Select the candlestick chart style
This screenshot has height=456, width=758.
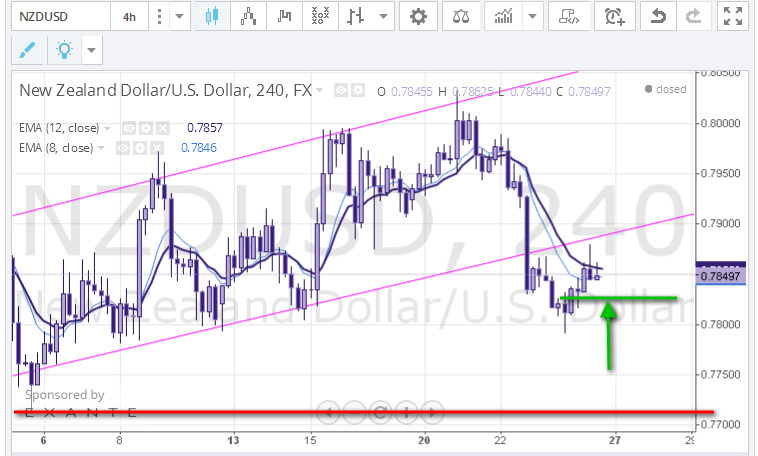[x=212, y=16]
